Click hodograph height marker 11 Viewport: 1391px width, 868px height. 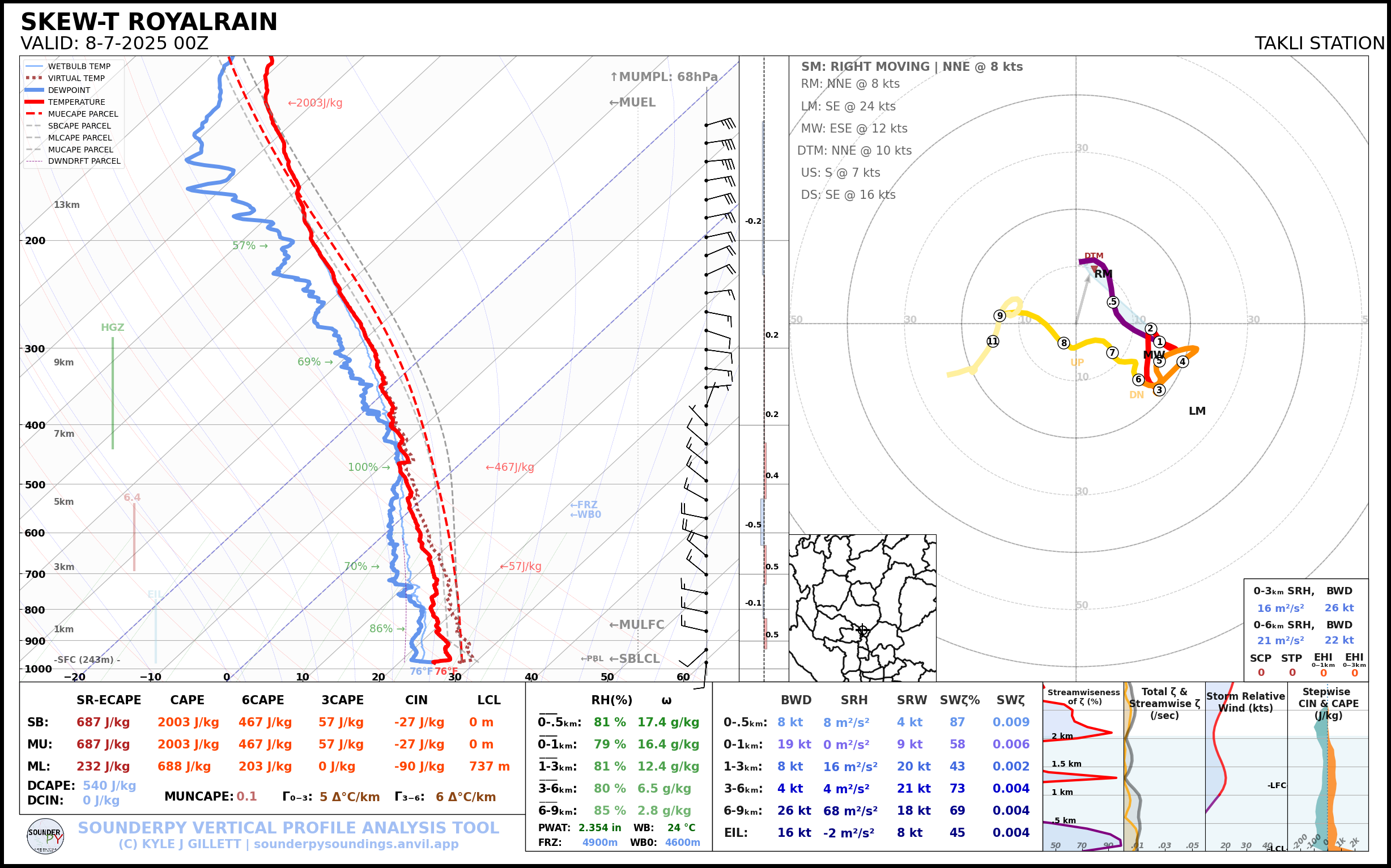click(993, 342)
